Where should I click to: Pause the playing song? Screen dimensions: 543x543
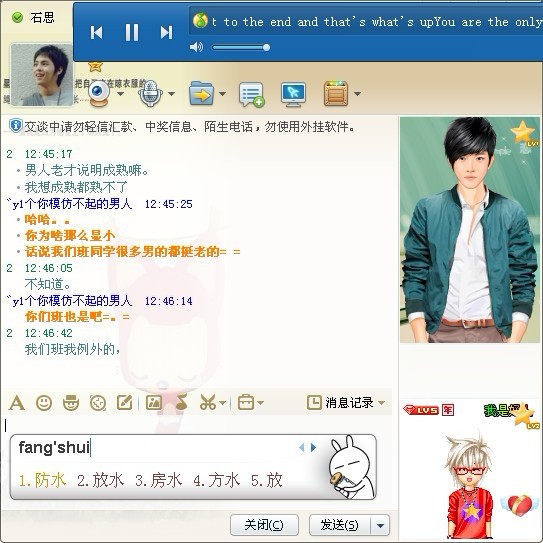point(132,33)
